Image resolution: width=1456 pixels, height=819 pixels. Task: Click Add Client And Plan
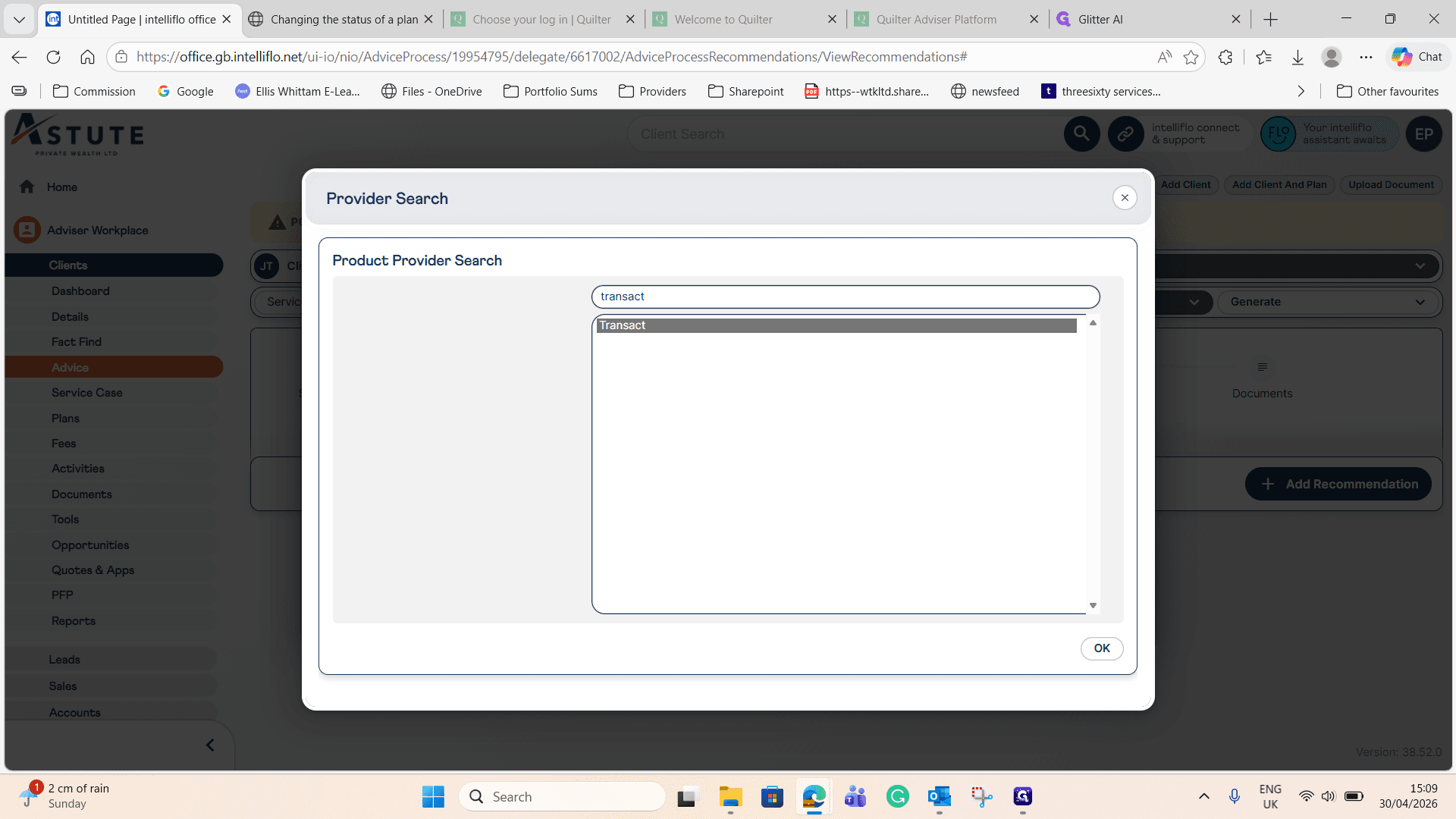tap(1279, 184)
